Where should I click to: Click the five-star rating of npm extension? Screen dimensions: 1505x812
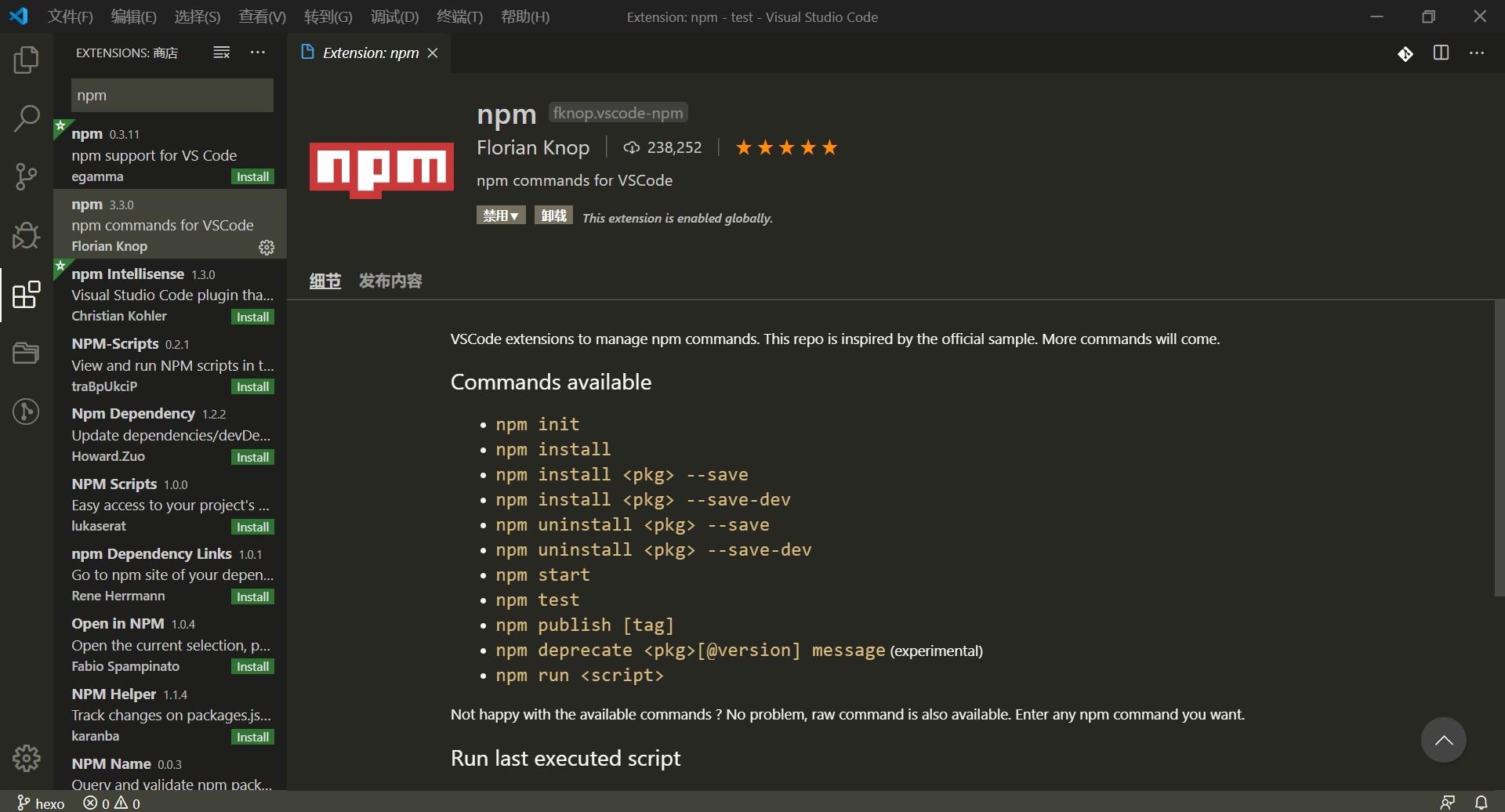(786, 147)
